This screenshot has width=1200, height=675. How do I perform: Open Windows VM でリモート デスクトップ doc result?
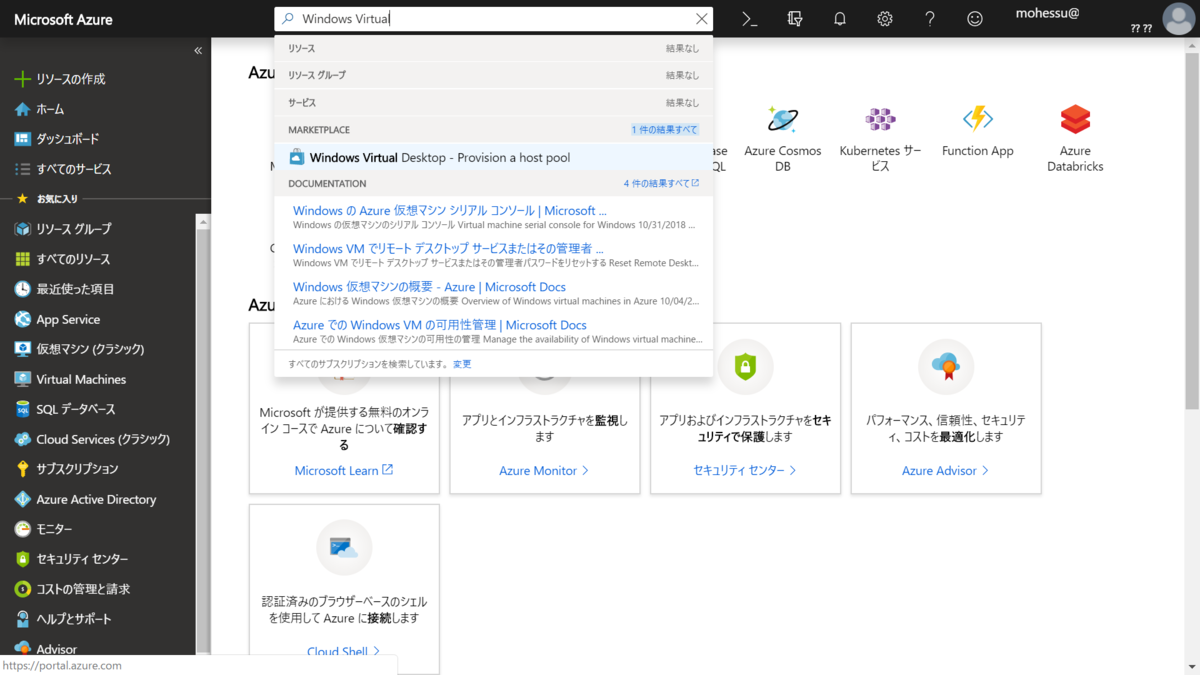tap(448, 248)
